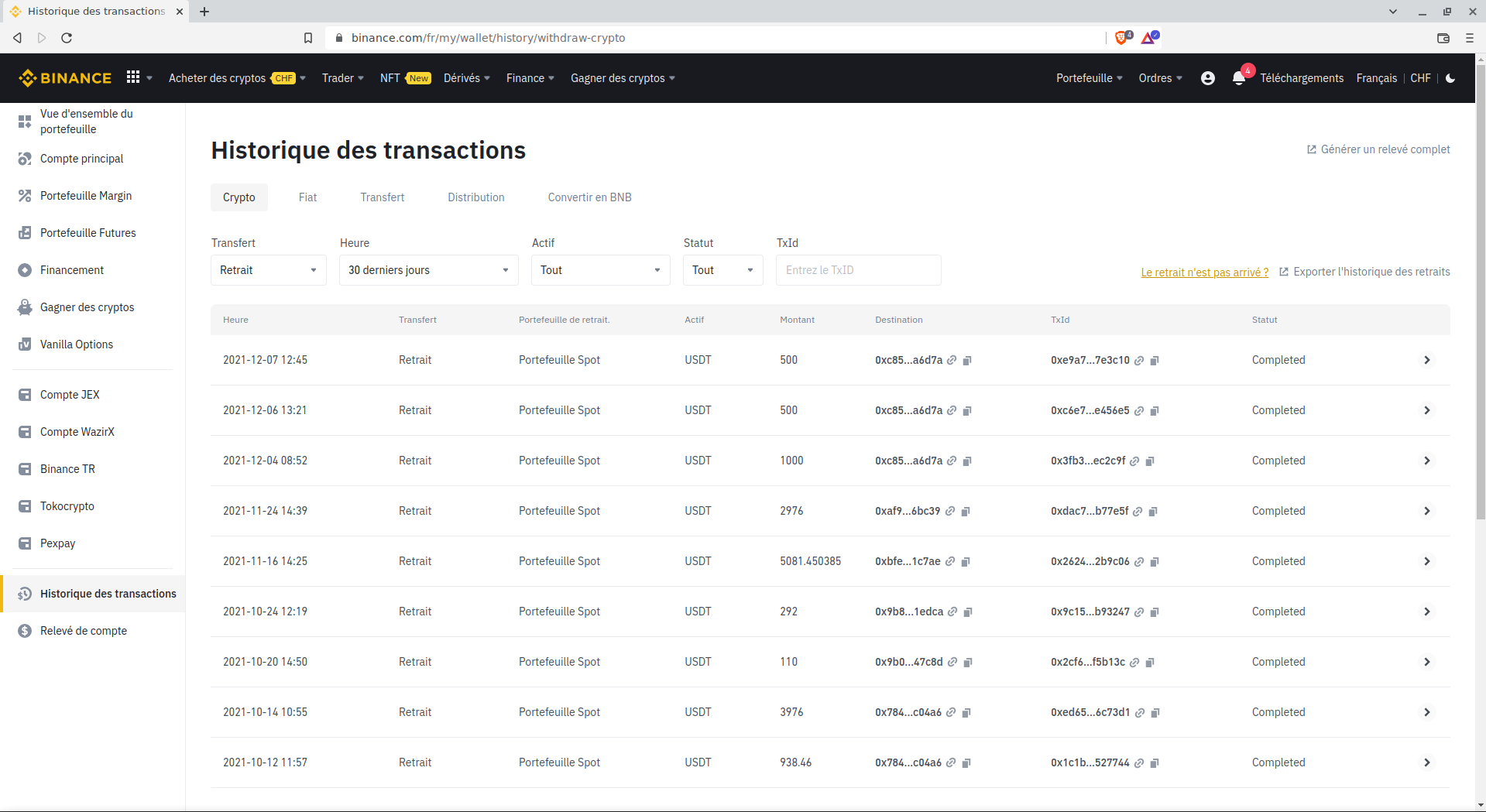Click the TxId input field

(858, 270)
